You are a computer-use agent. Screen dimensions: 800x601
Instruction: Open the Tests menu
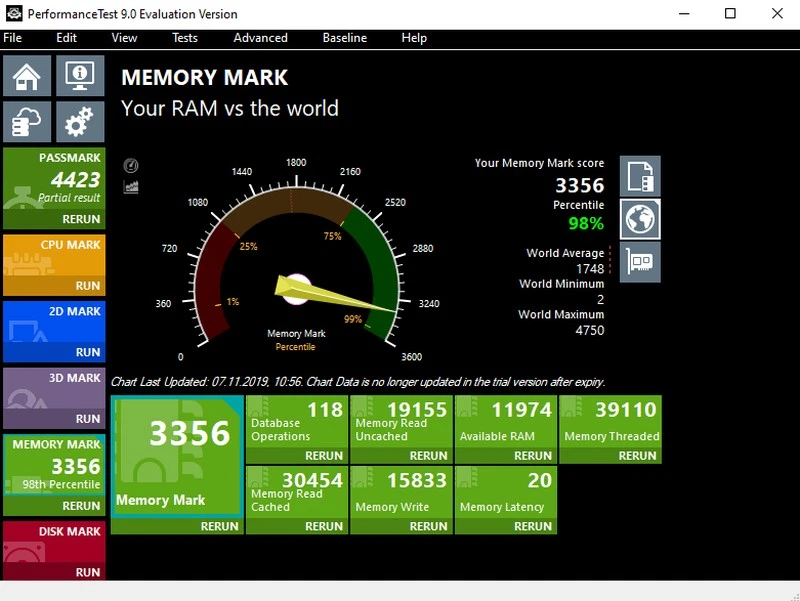click(184, 38)
